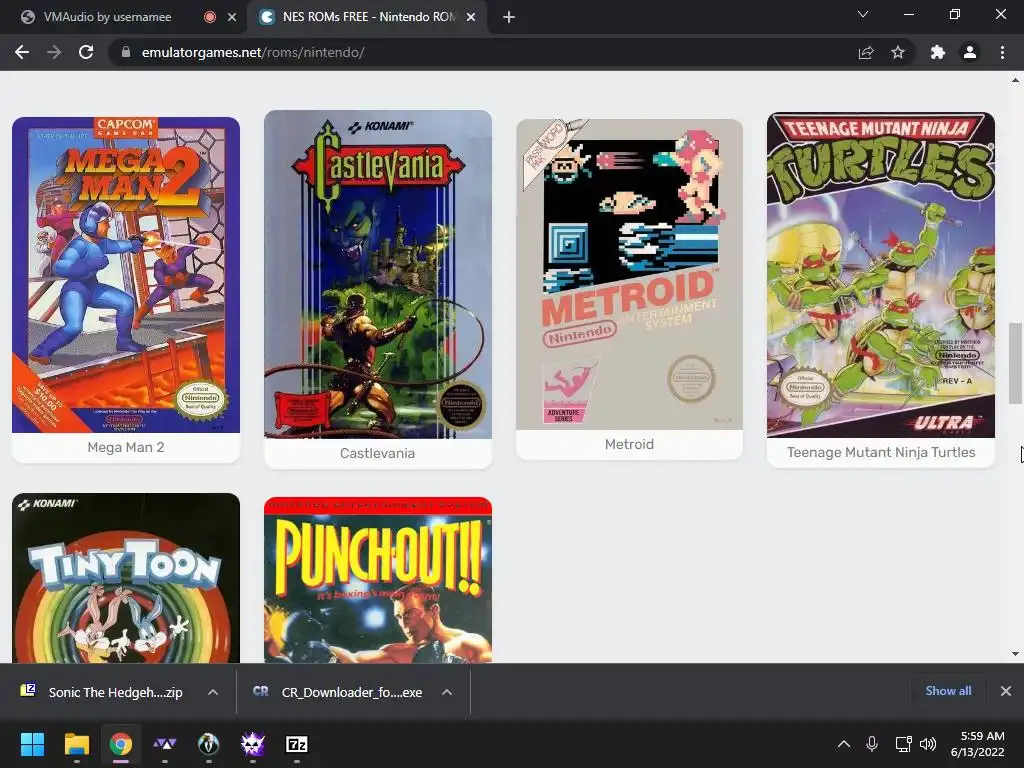Image resolution: width=1024 pixels, height=768 pixels.
Task: Show hidden system tray icons
Action: (844, 744)
